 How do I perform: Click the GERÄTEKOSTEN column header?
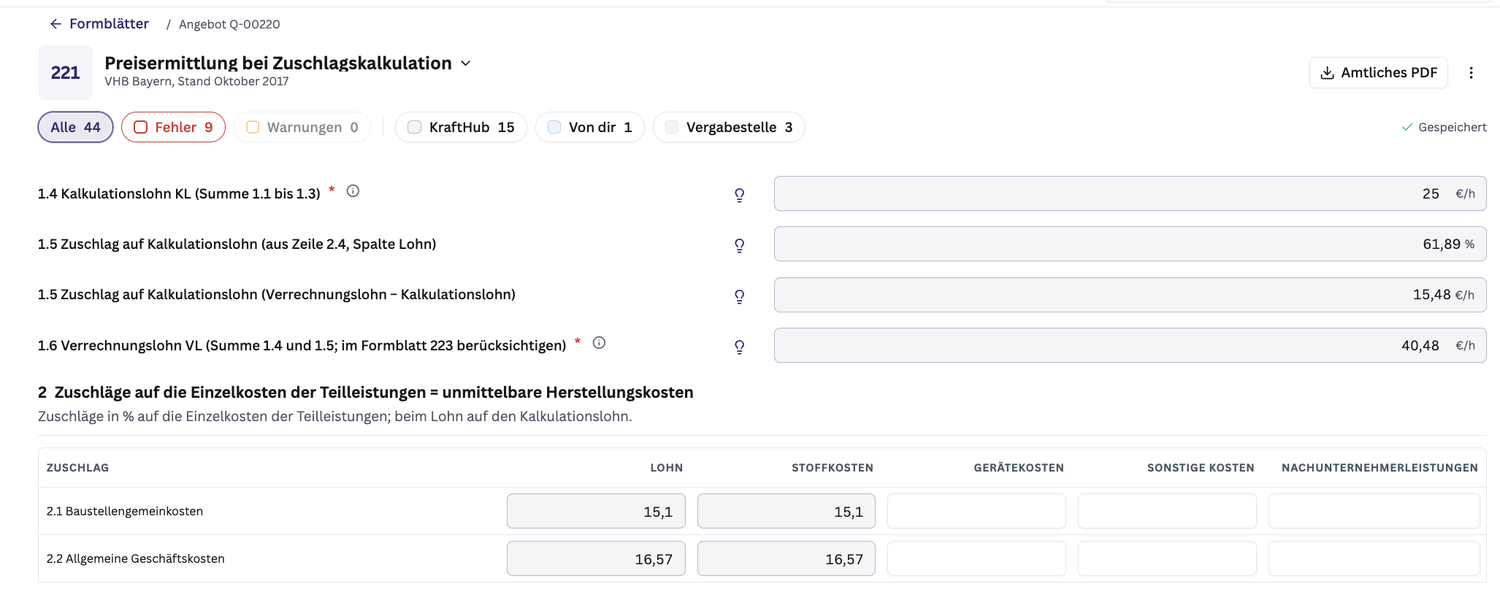click(x=1018, y=468)
